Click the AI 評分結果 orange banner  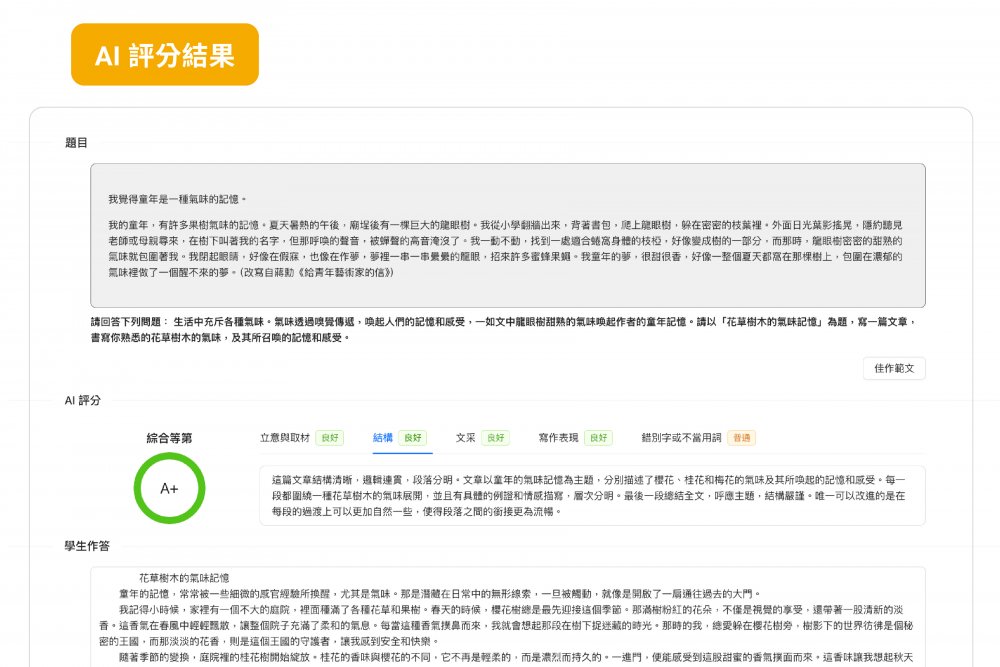point(165,55)
